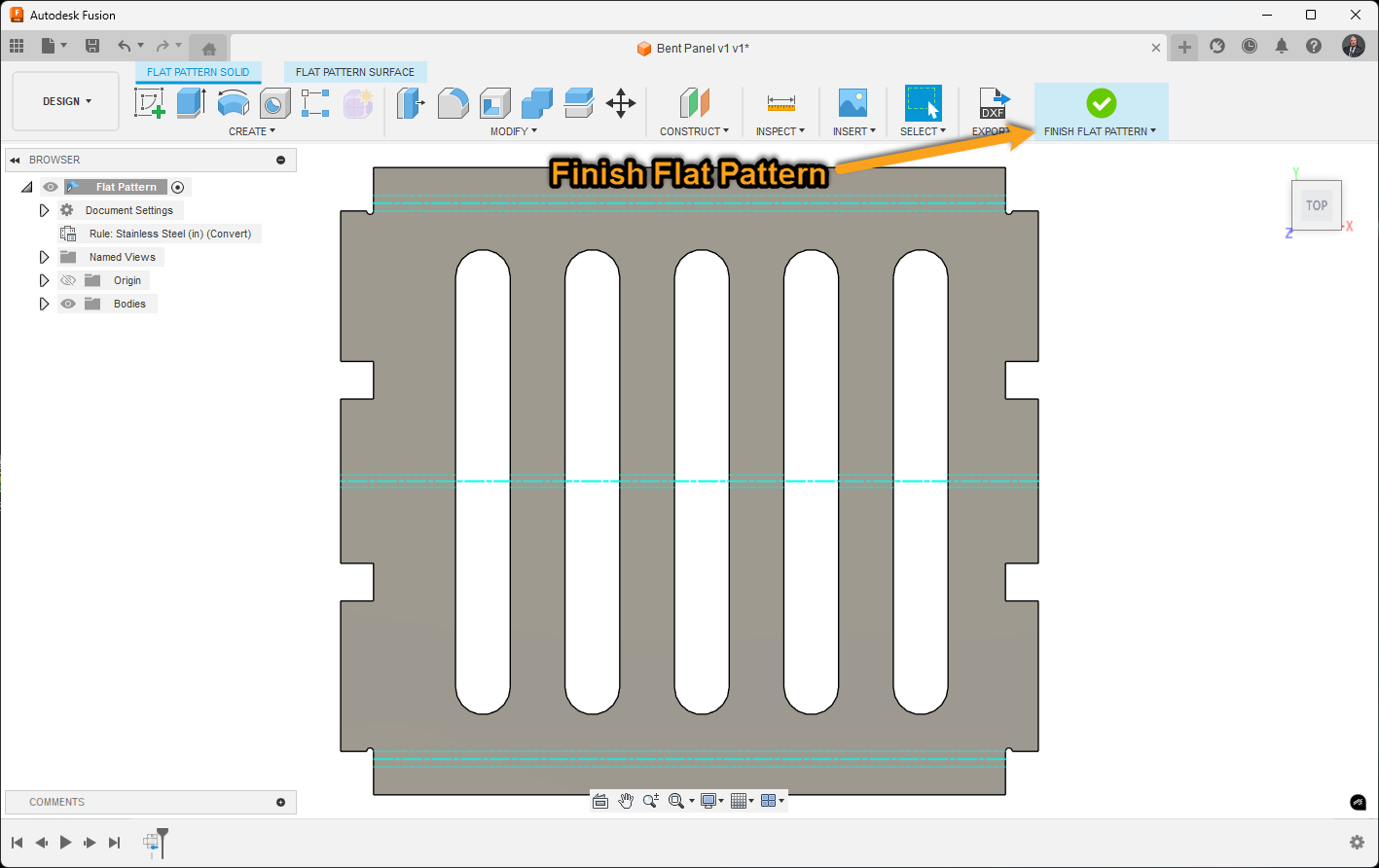Open the Measure tool under Inspect
This screenshot has height=868, width=1379.
(780, 101)
